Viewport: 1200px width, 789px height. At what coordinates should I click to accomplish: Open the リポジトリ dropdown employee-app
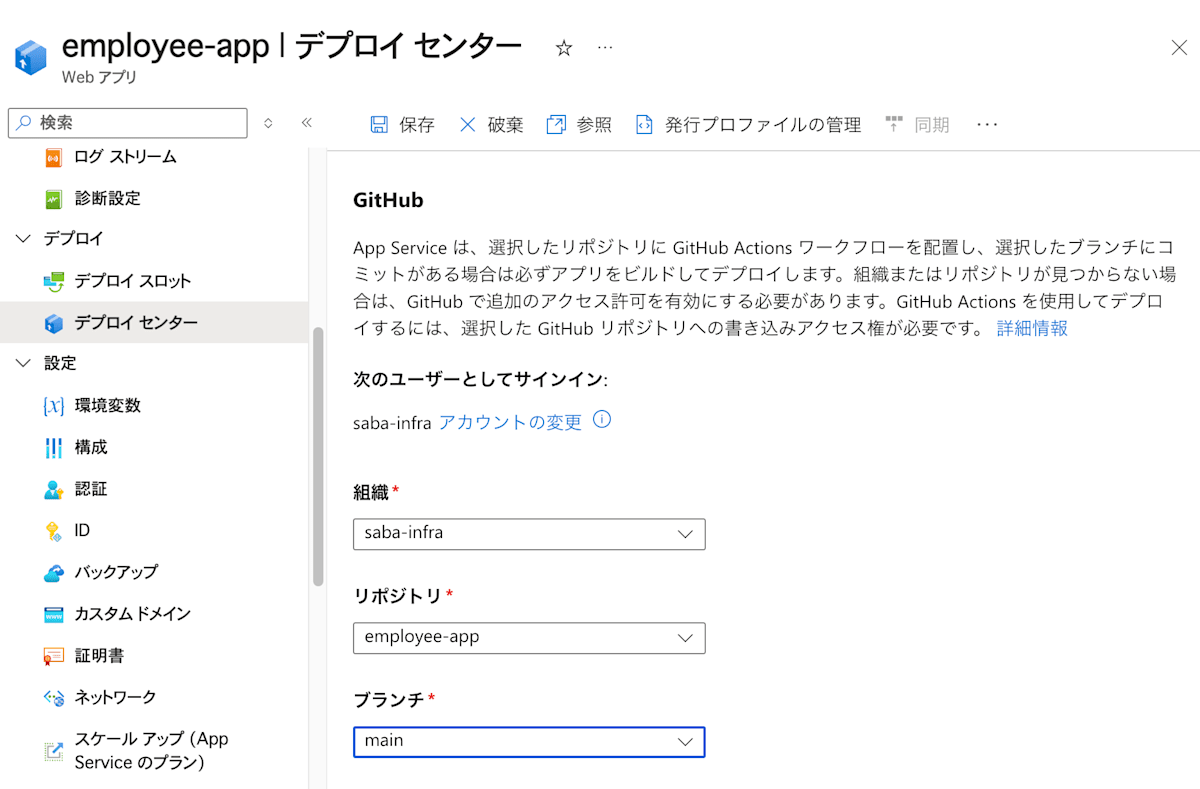coord(529,637)
